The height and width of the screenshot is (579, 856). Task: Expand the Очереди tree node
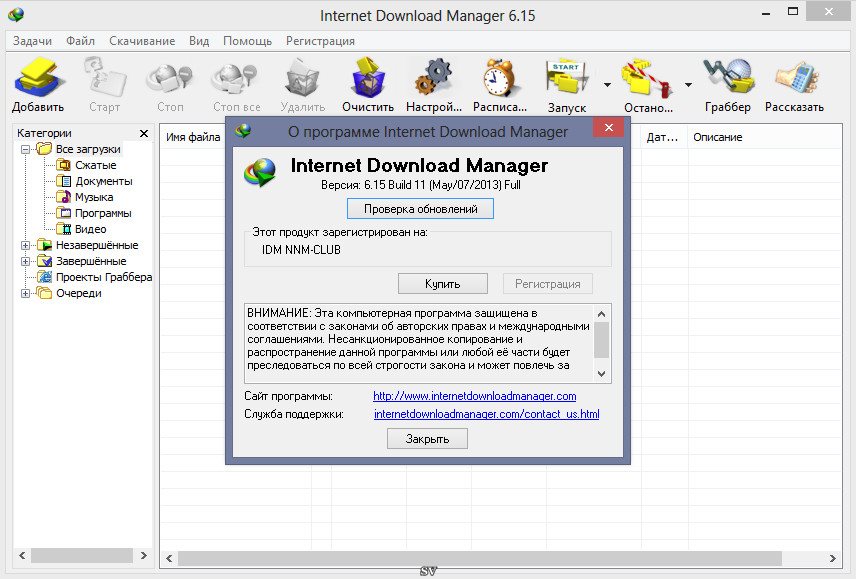pyautogui.click(x=25, y=294)
